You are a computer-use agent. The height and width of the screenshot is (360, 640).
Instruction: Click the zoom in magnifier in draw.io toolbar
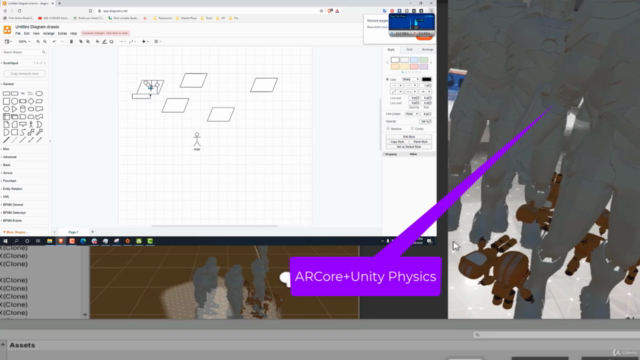tap(38, 42)
